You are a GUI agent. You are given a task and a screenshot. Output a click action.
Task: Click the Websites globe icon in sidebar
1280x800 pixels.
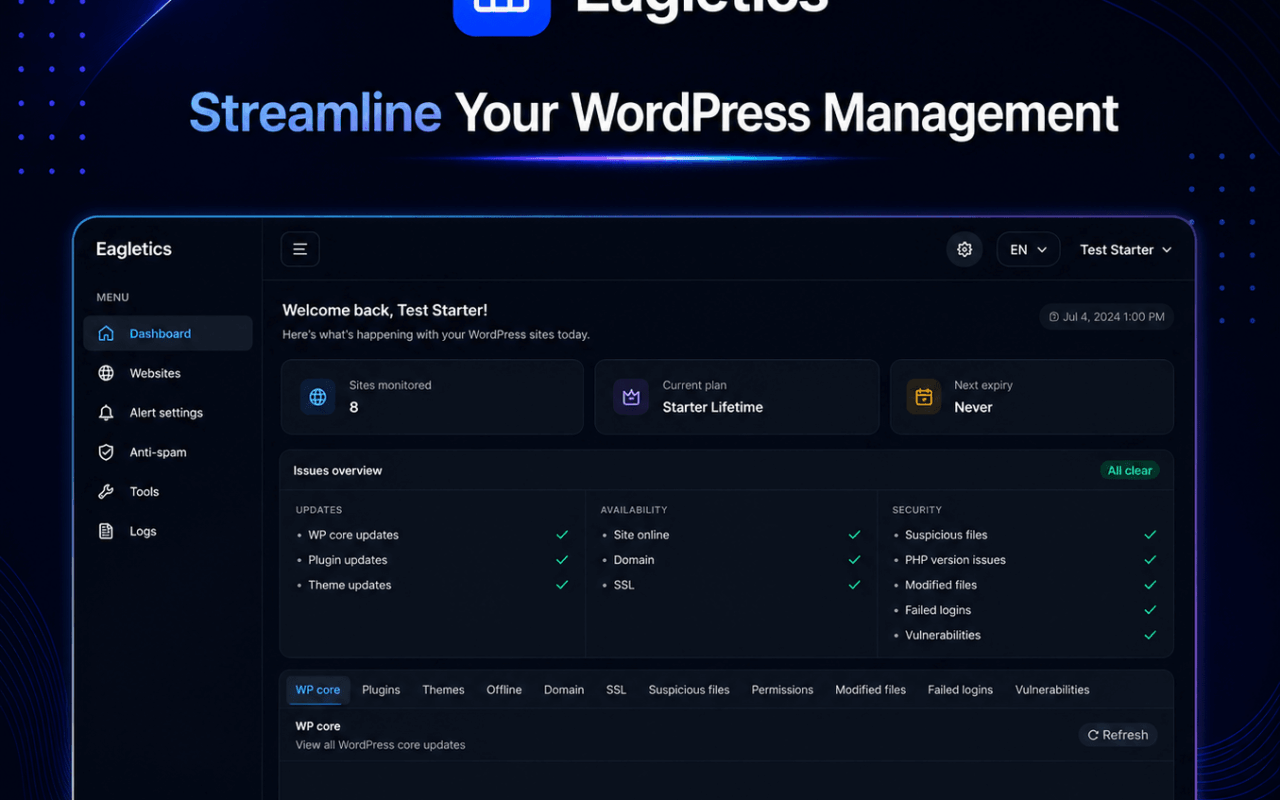[106, 373]
